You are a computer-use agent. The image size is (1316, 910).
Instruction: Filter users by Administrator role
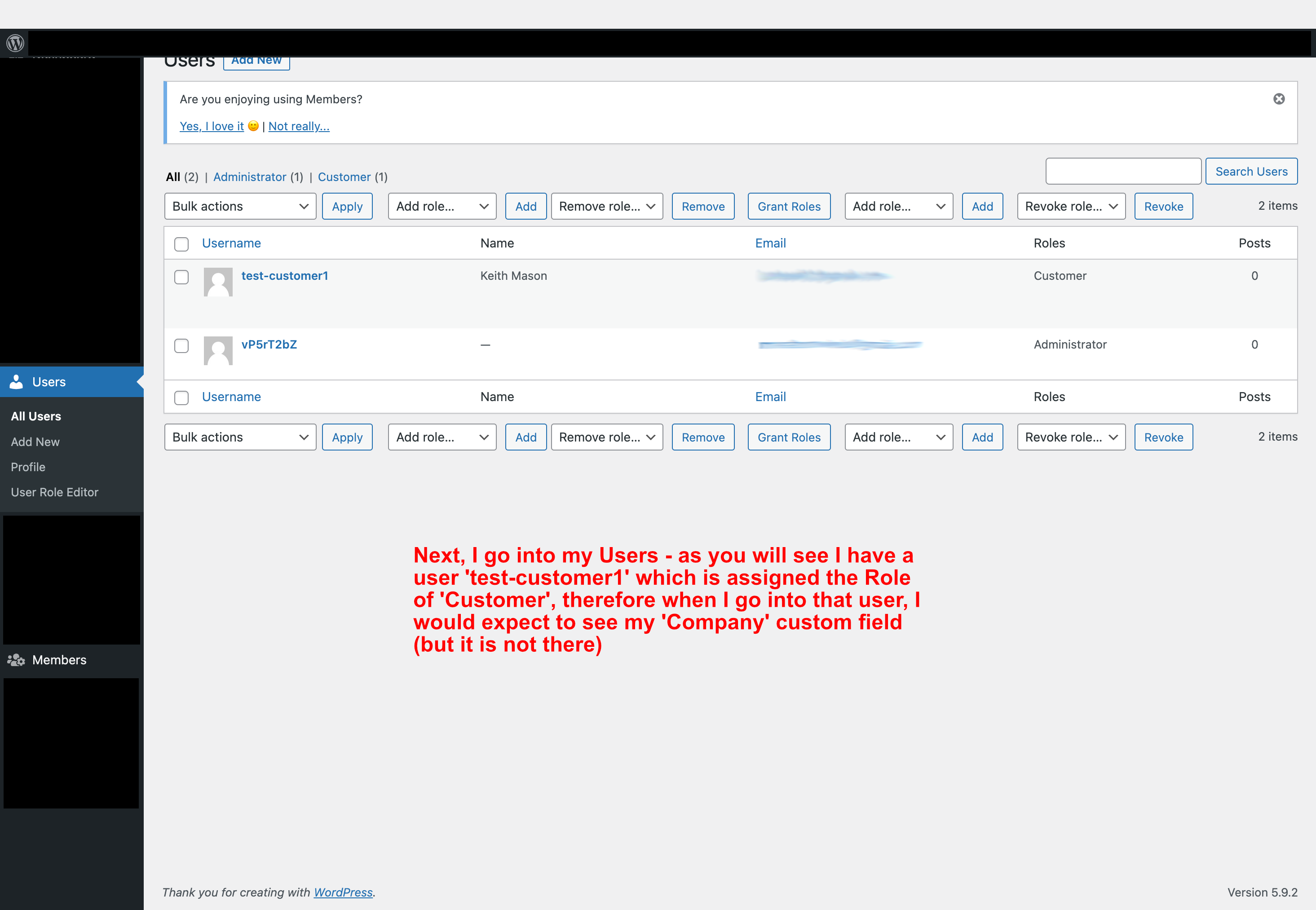pyautogui.click(x=250, y=177)
